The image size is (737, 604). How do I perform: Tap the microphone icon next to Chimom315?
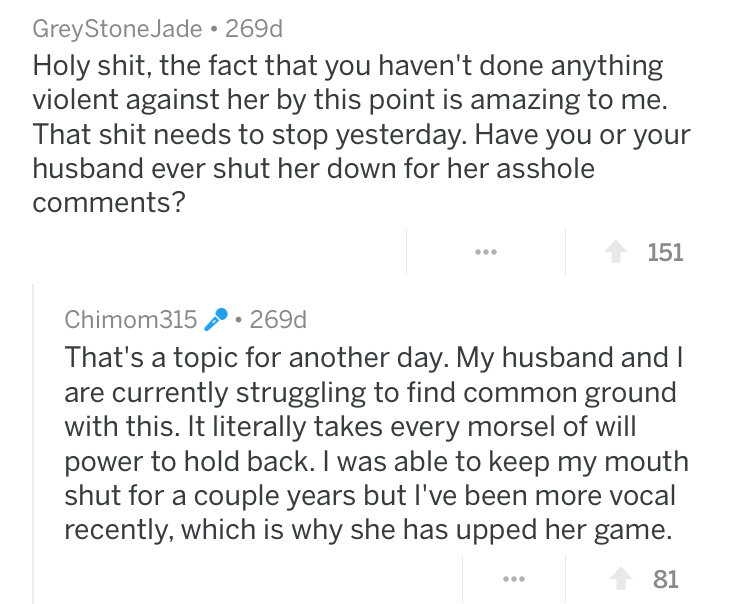[216, 319]
